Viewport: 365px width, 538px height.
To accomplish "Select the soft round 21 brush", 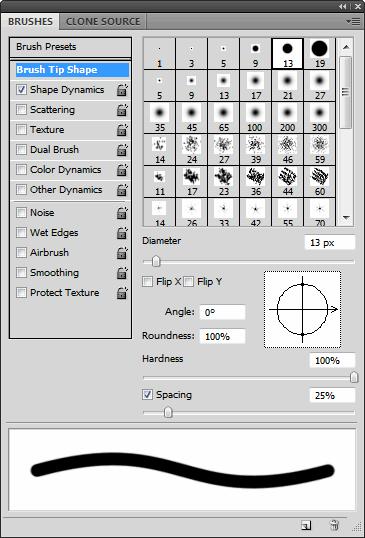I will coord(287,85).
